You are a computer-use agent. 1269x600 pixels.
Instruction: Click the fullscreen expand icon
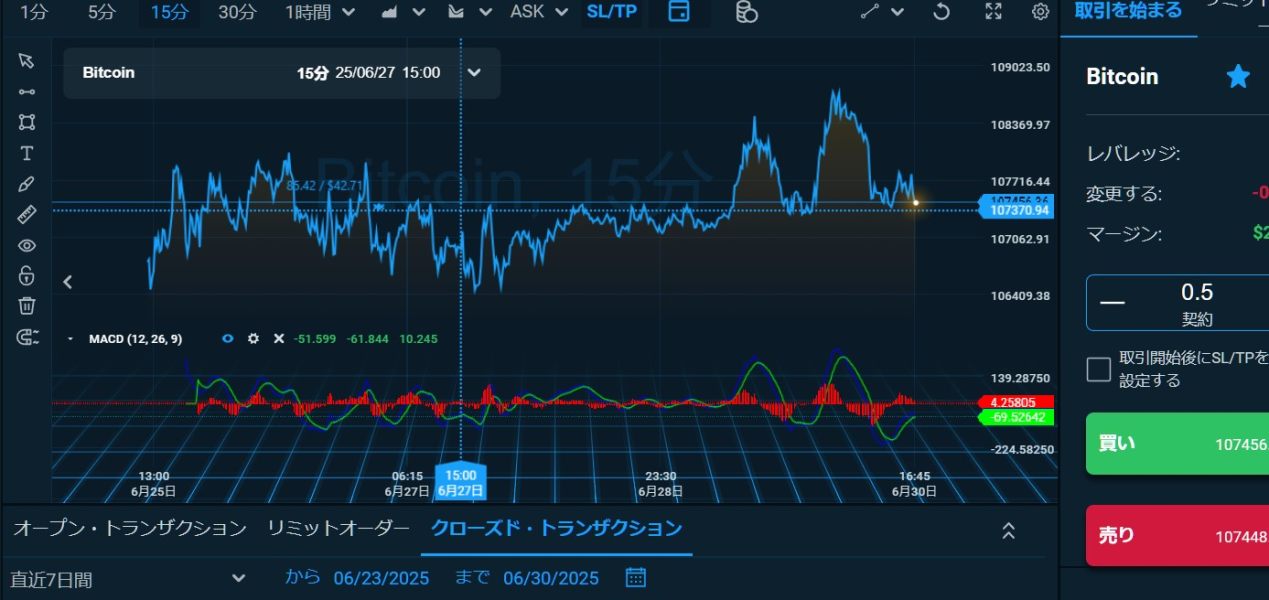pos(993,12)
